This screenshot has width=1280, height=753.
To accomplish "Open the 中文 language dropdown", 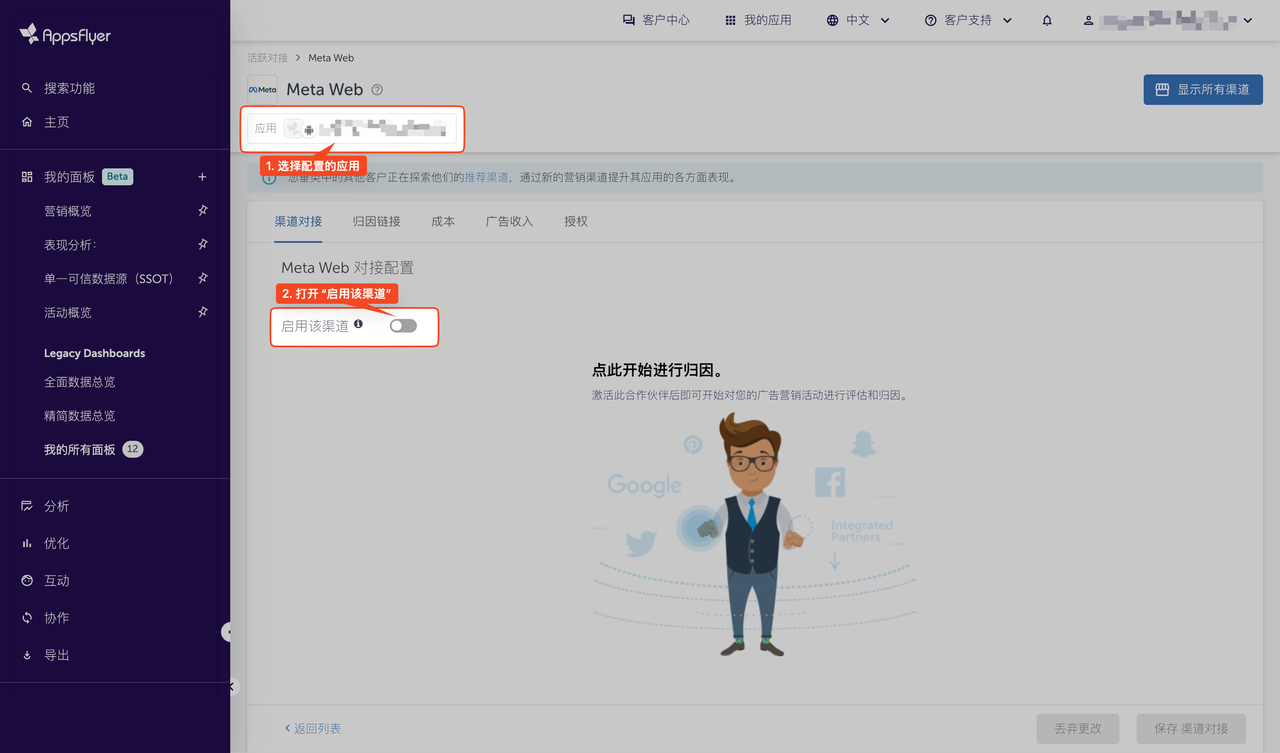I will (x=858, y=20).
